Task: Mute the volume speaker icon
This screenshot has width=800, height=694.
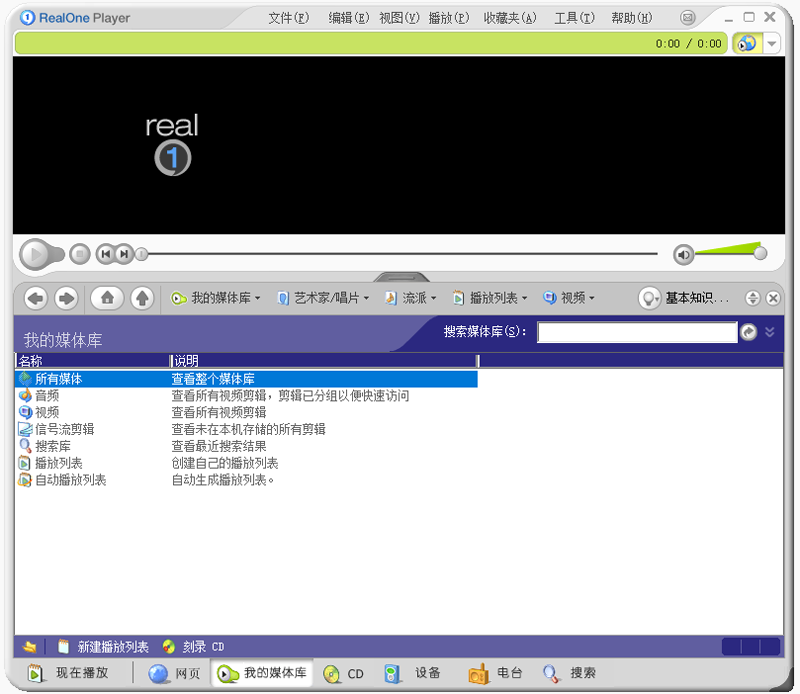Action: pos(684,254)
